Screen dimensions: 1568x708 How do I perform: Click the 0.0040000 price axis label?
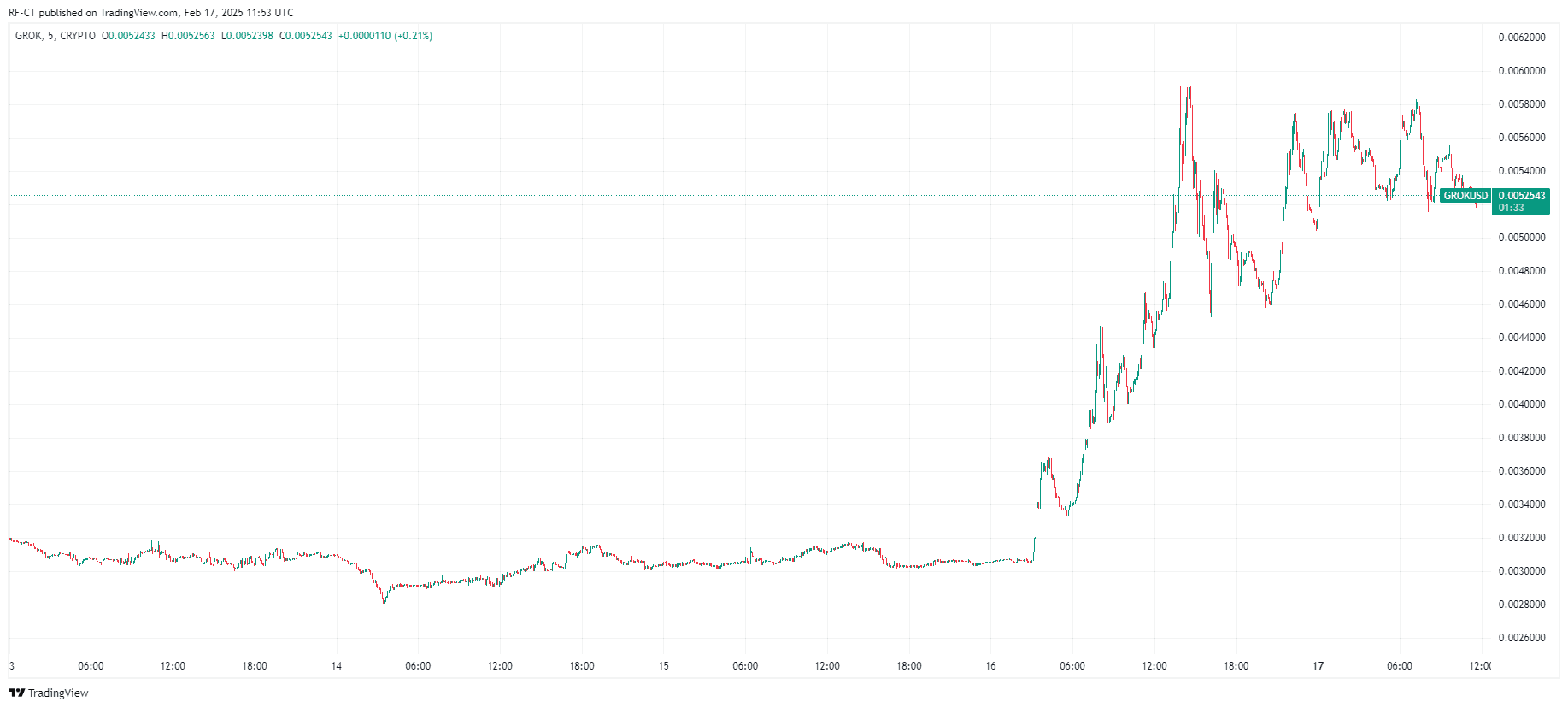click(x=1522, y=404)
